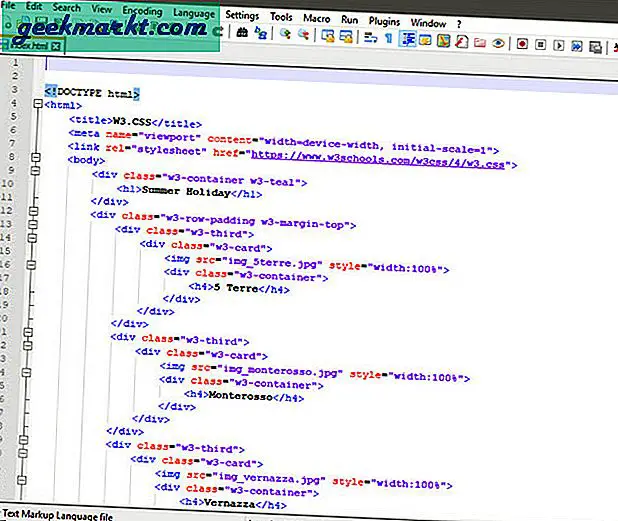Run macro multiple times icon
This screenshot has height=521, width=618.
pos(577,47)
